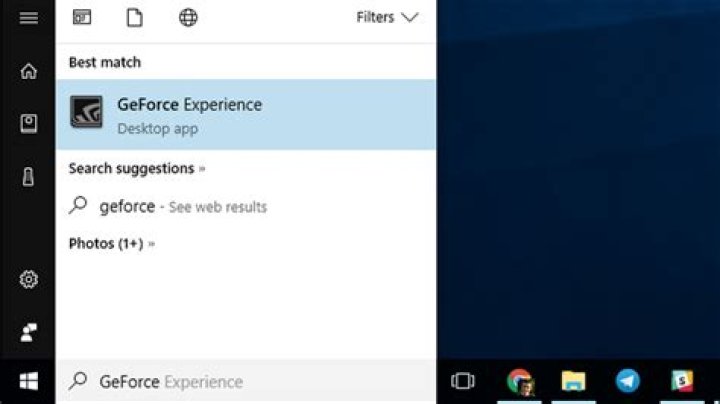Filter results by Web globe icon

[188, 17]
